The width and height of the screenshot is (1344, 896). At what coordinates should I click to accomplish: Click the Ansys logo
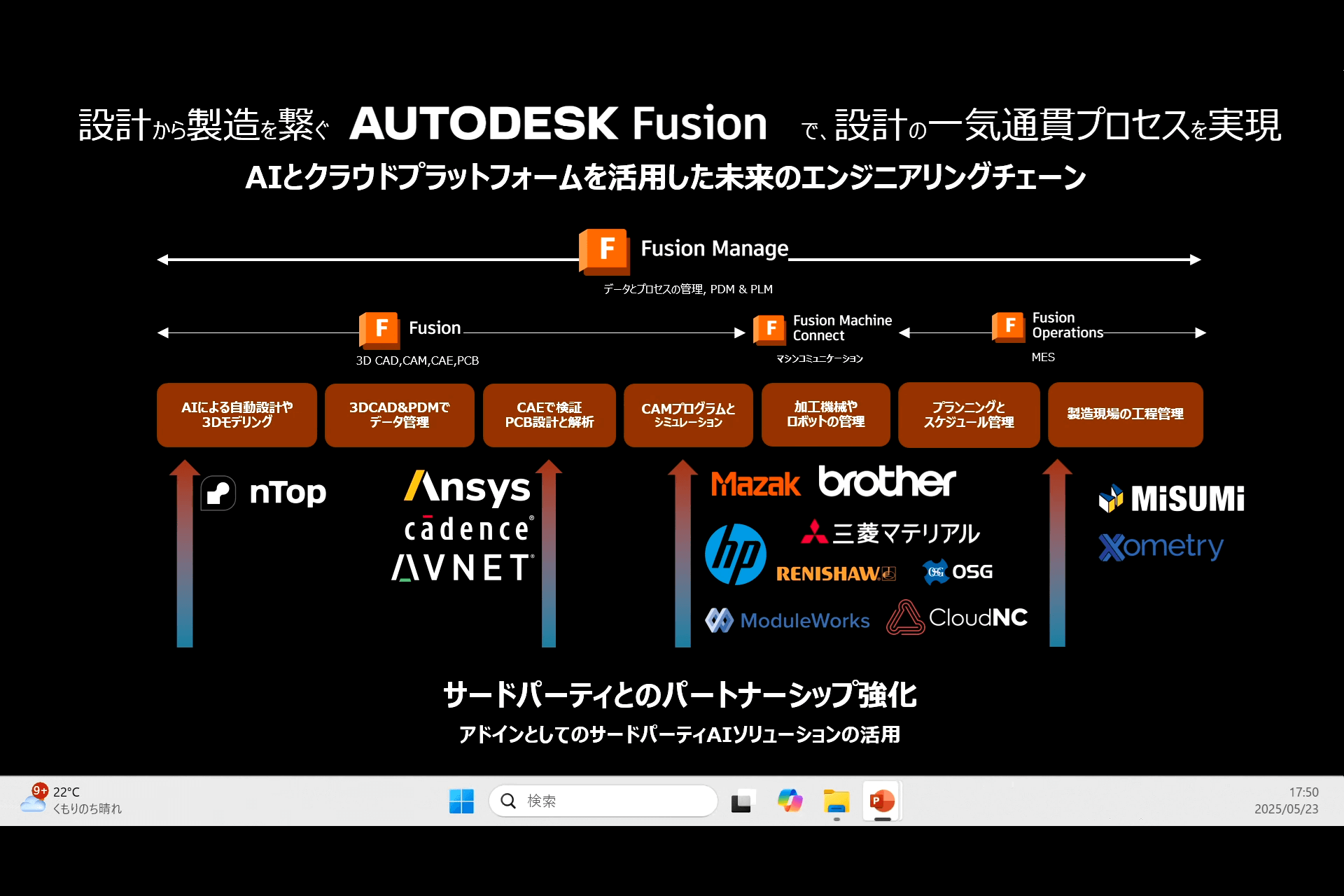[467, 488]
